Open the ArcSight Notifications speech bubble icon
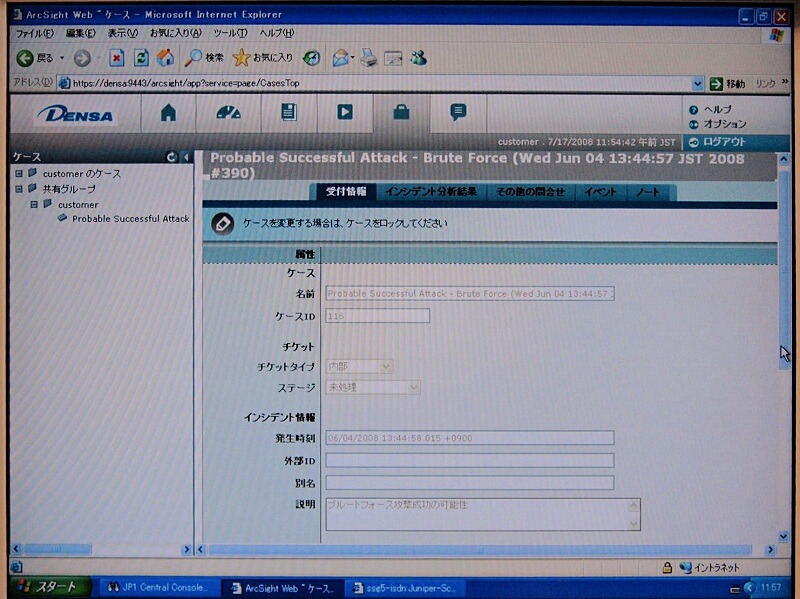The height and width of the screenshot is (599, 800). click(458, 112)
